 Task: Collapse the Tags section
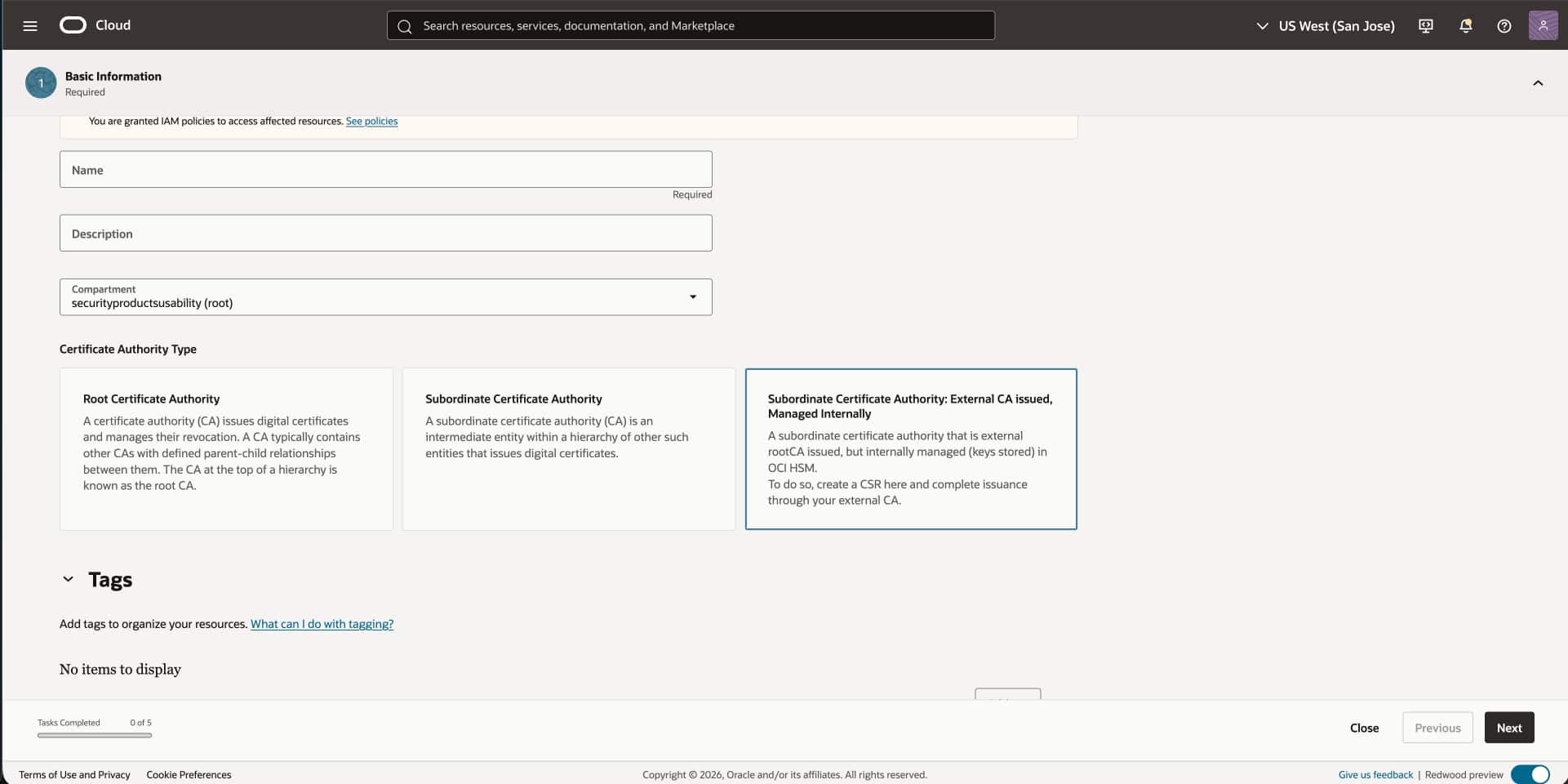[x=69, y=578]
